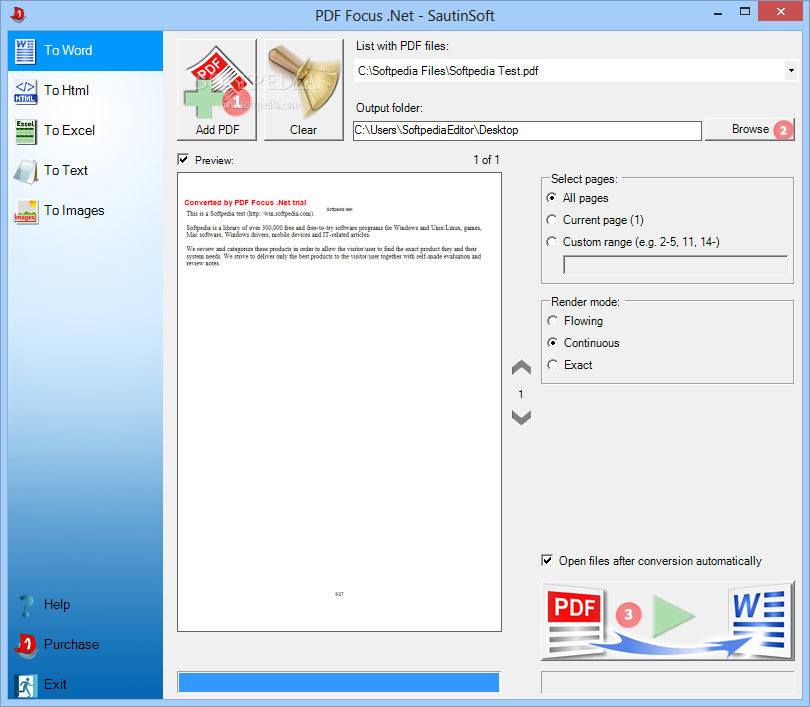Expand the PDF files list dropdown arrow
The image size is (810, 707).
pyautogui.click(x=791, y=71)
